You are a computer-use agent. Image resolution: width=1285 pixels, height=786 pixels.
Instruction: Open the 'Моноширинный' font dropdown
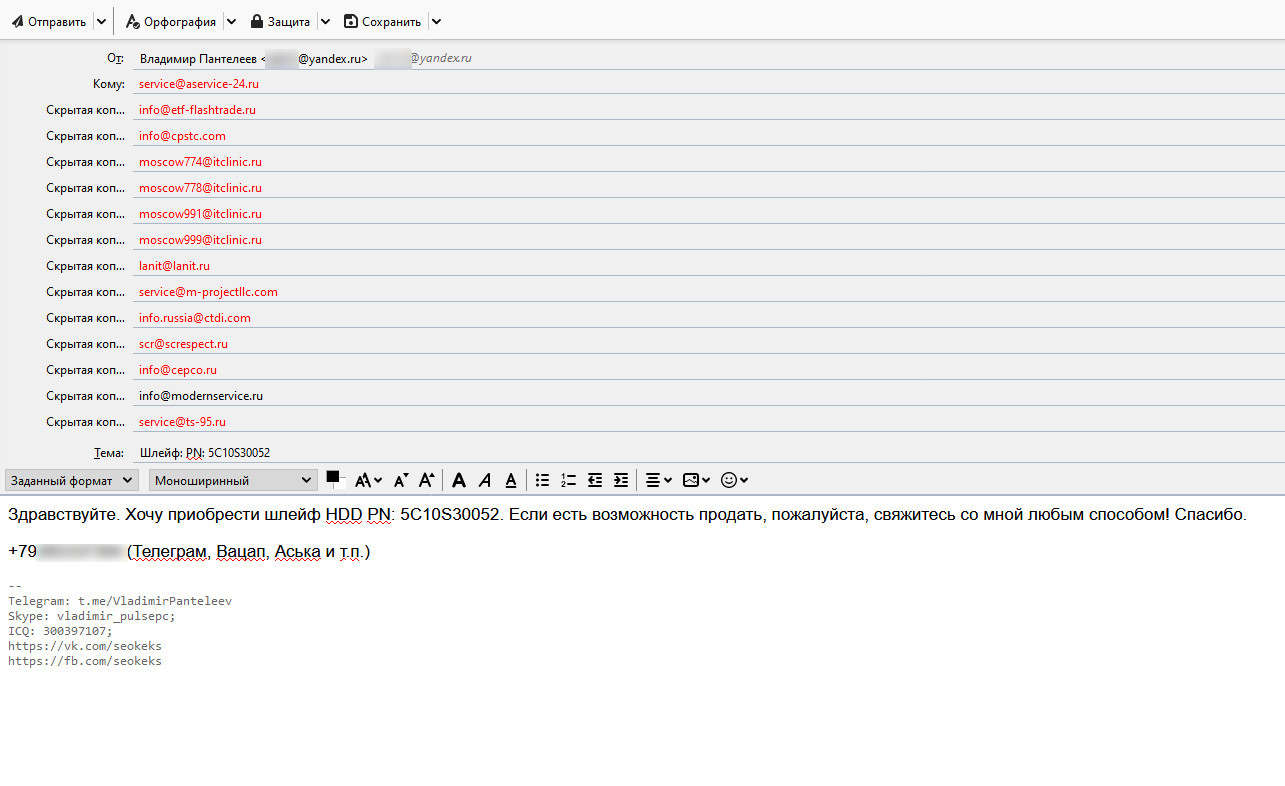click(233, 480)
